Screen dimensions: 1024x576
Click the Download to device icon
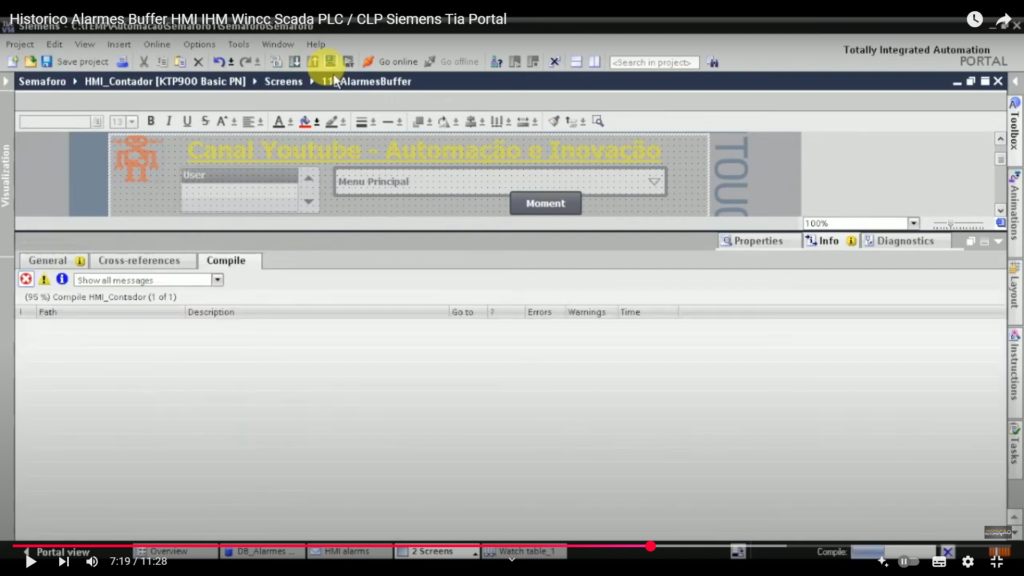point(295,62)
